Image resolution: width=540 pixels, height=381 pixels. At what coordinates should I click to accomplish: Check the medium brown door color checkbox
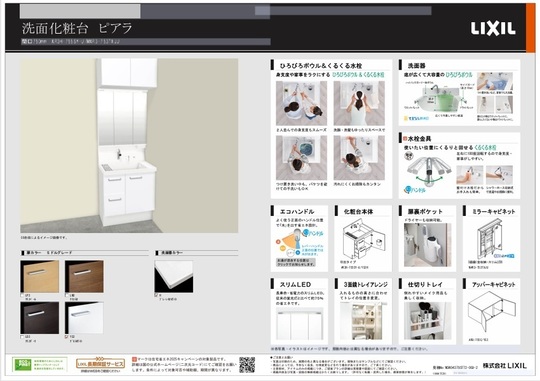[67, 296]
